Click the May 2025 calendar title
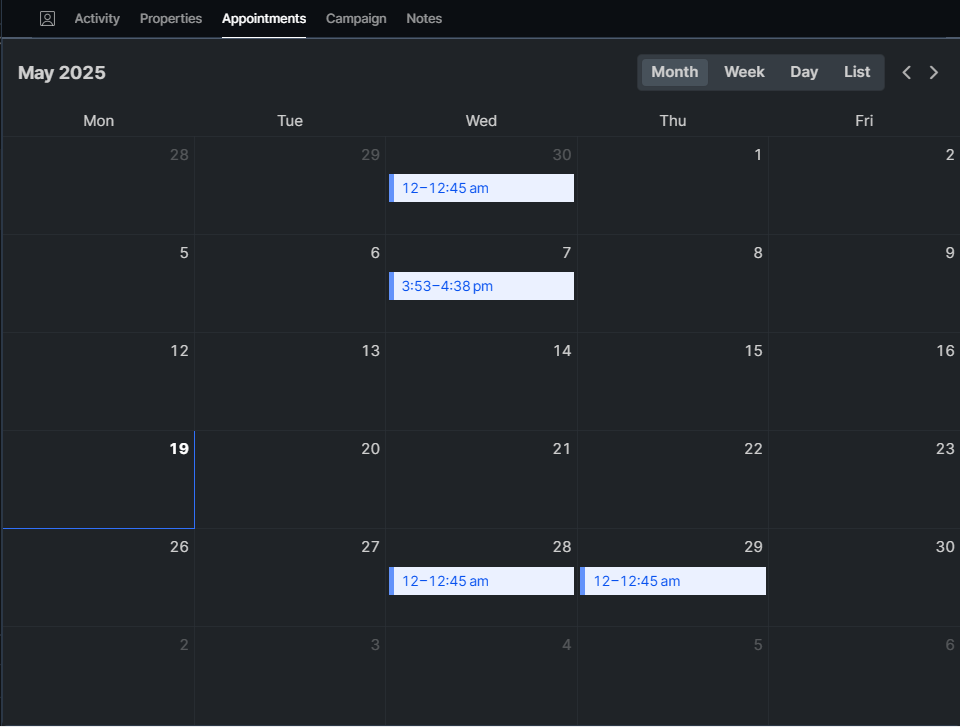This screenshot has width=960, height=727. coord(62,73)
